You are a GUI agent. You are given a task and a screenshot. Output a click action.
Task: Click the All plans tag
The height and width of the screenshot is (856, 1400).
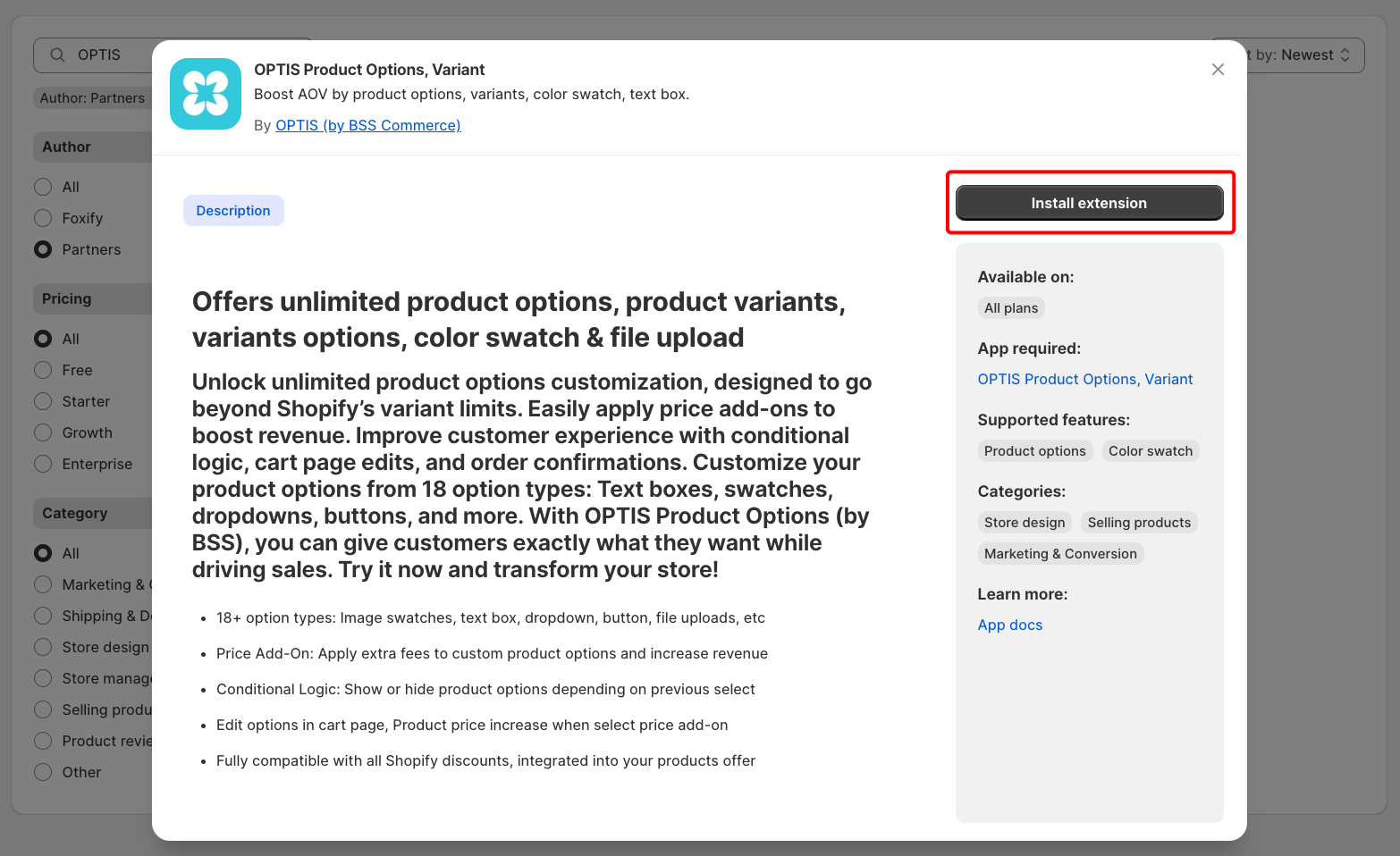tap(1011, 308)
